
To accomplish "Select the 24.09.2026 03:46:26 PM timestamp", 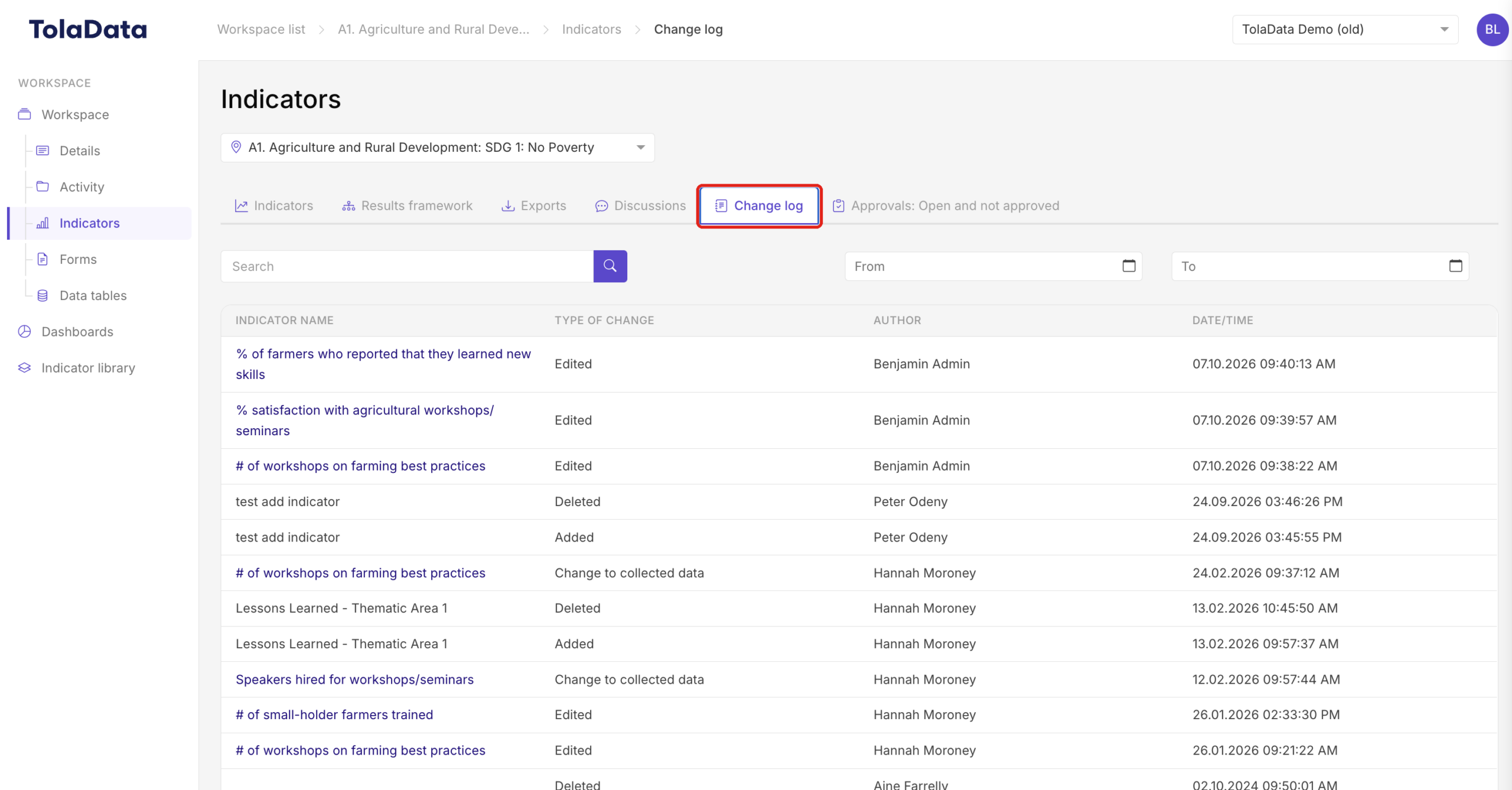I will (x=1267, y=501).
